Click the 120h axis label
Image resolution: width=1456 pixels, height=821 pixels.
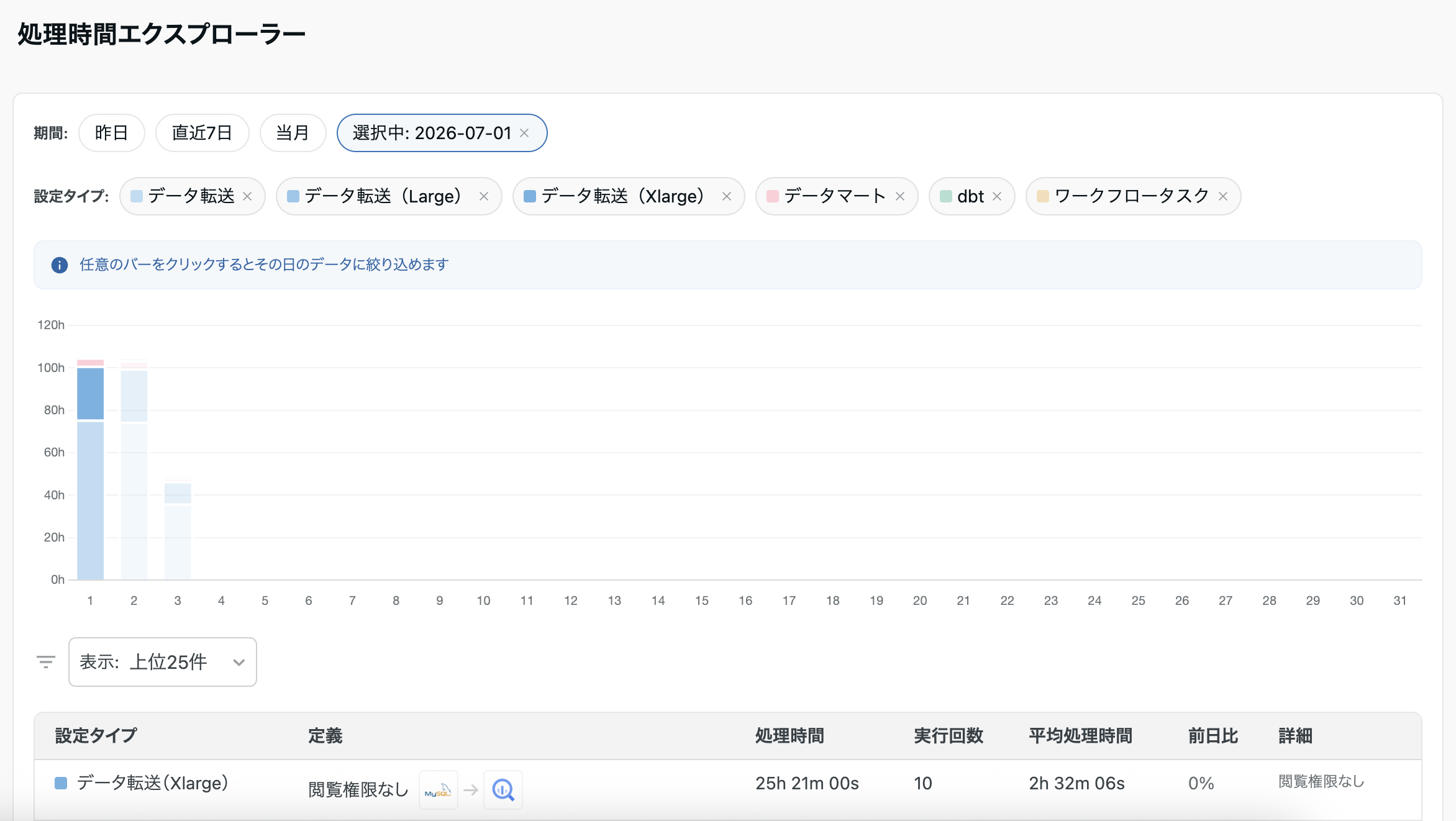pyautogui.click(x=51, y=325)
